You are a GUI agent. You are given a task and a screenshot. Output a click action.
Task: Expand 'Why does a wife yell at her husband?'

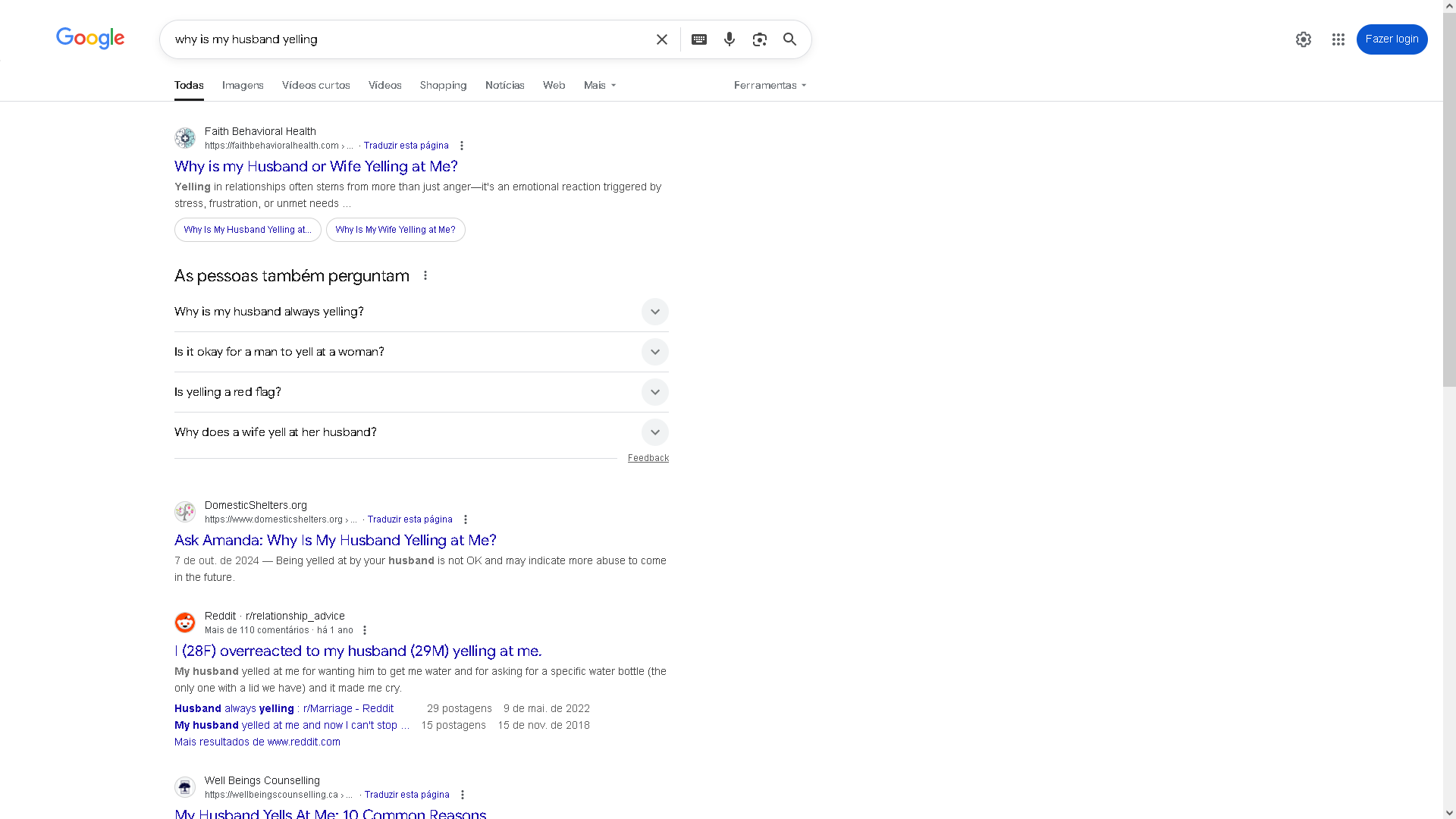[422, 432]
